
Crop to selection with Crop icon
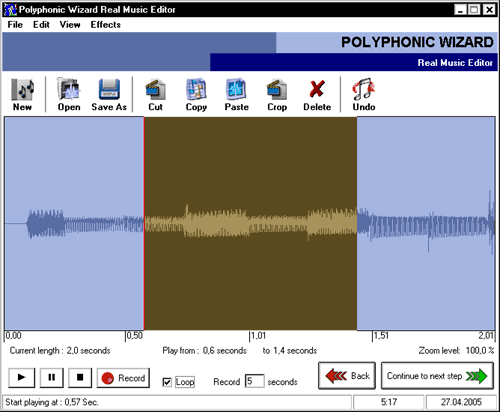click(x=277, y=95)
